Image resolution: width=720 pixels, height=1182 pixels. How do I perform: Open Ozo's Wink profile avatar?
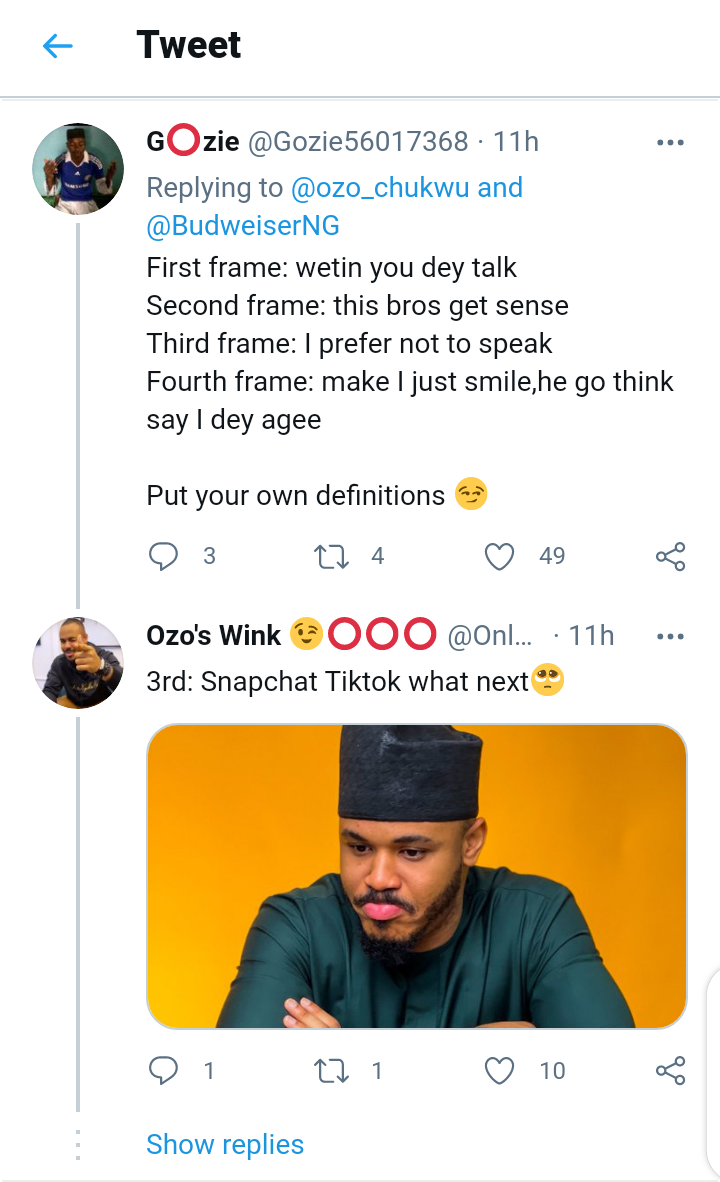78,663
